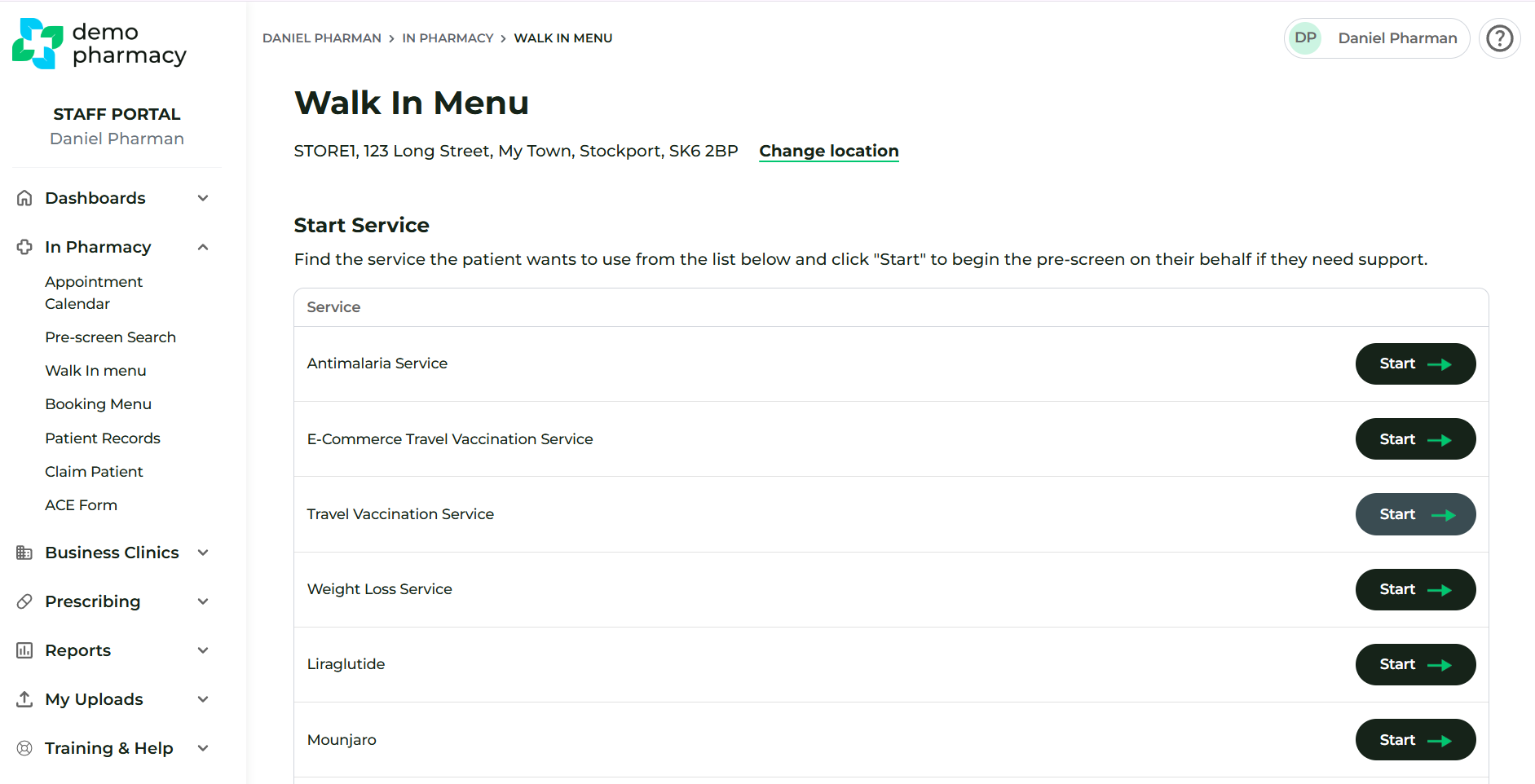The width and height of the screenshot is (1535, 784).
Task: Expand the Business Clinics chevron
Action: click(203, 553)
